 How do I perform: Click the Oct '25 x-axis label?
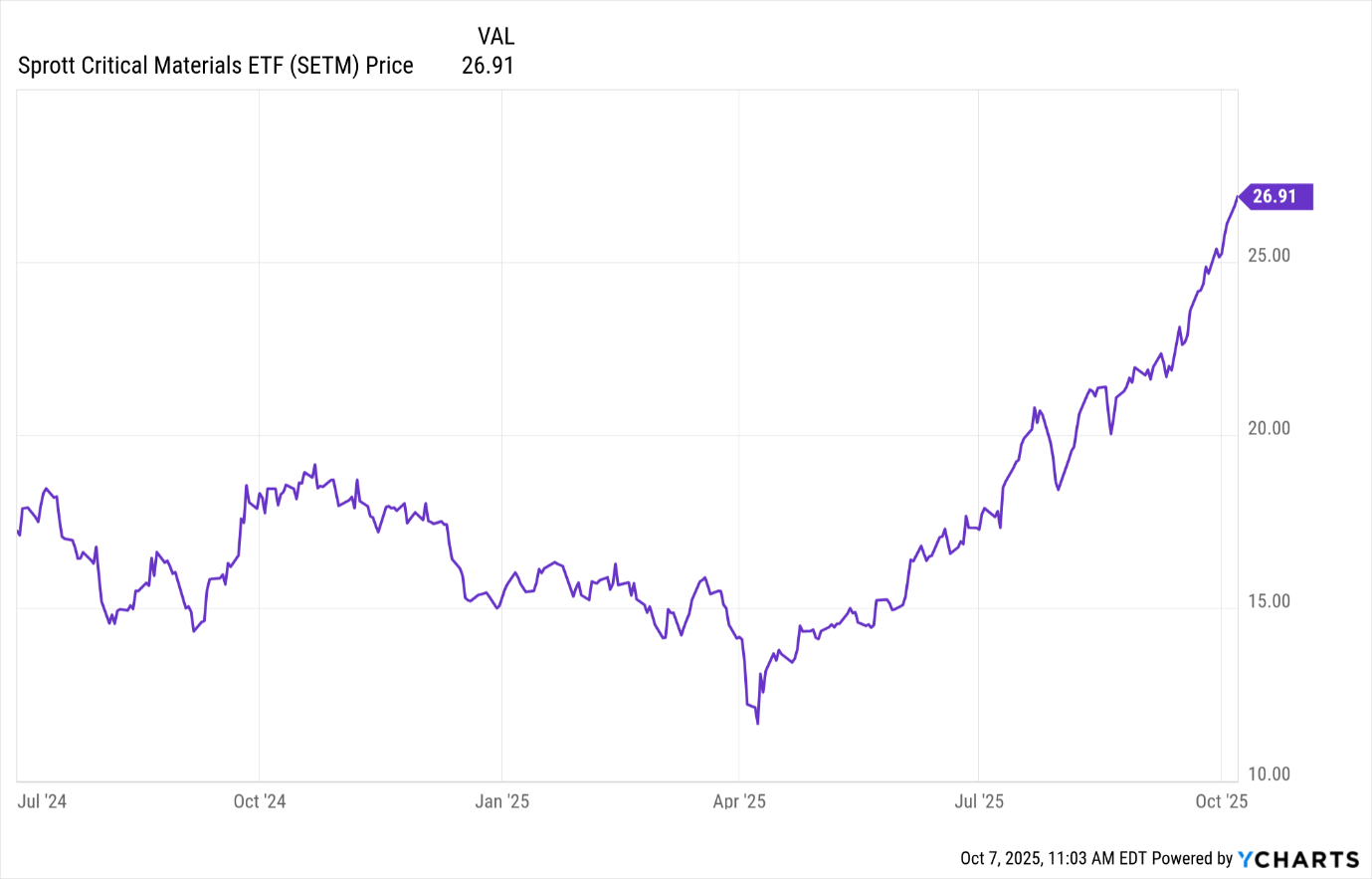(1221, 801)
